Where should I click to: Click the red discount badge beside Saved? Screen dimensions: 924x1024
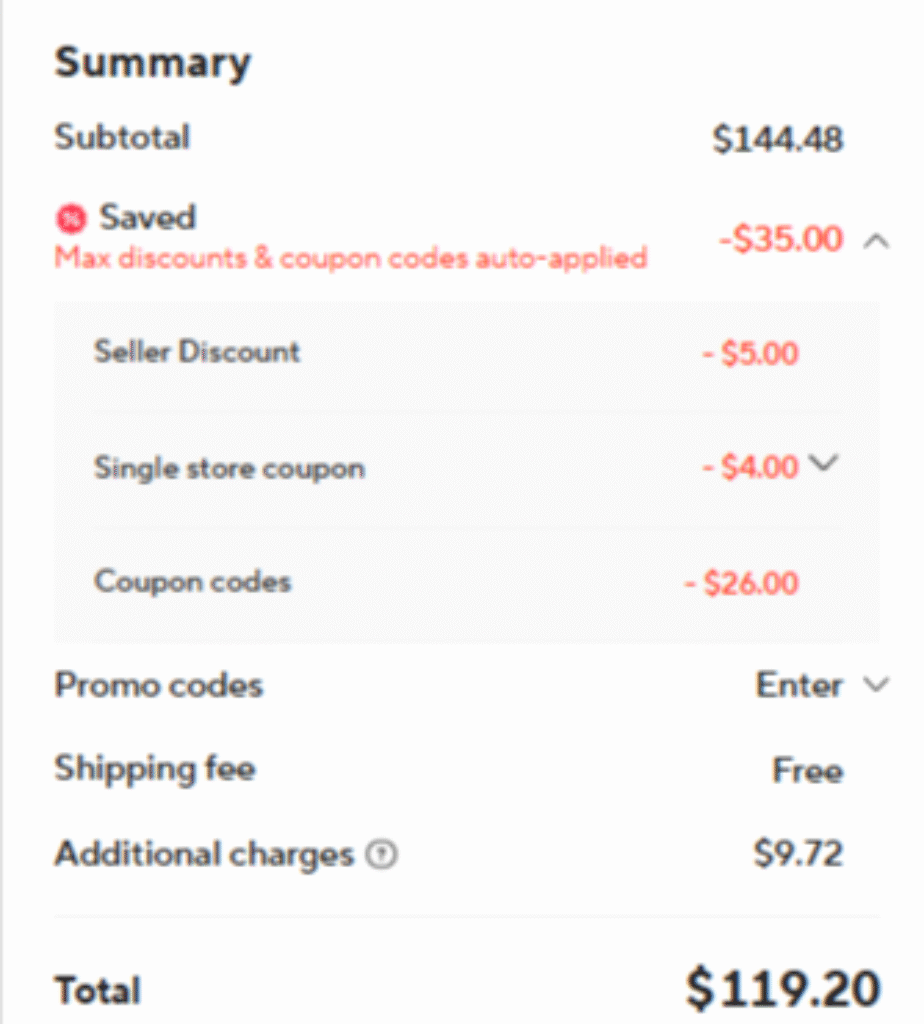[x=71, y=217]
